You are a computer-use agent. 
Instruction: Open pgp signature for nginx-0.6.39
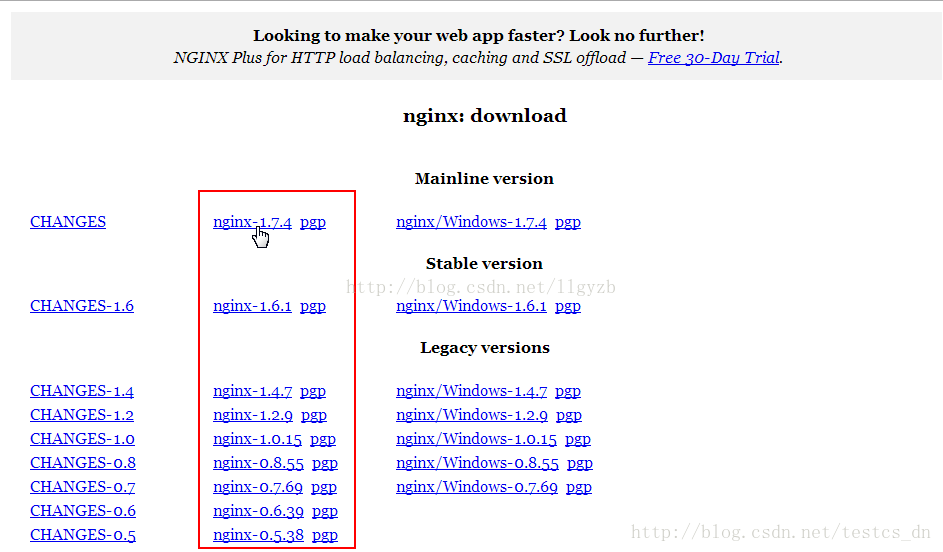(x=325, y=512)
